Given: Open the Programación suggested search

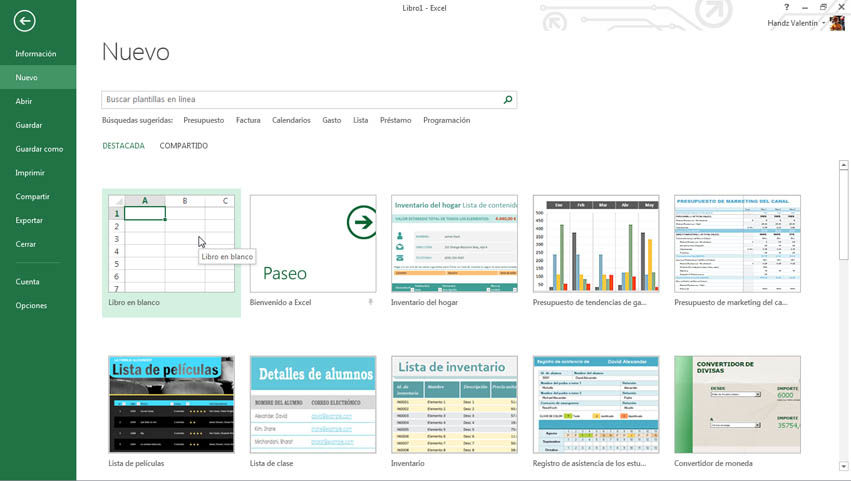Looking at the screenshot, I should point(447,121).
